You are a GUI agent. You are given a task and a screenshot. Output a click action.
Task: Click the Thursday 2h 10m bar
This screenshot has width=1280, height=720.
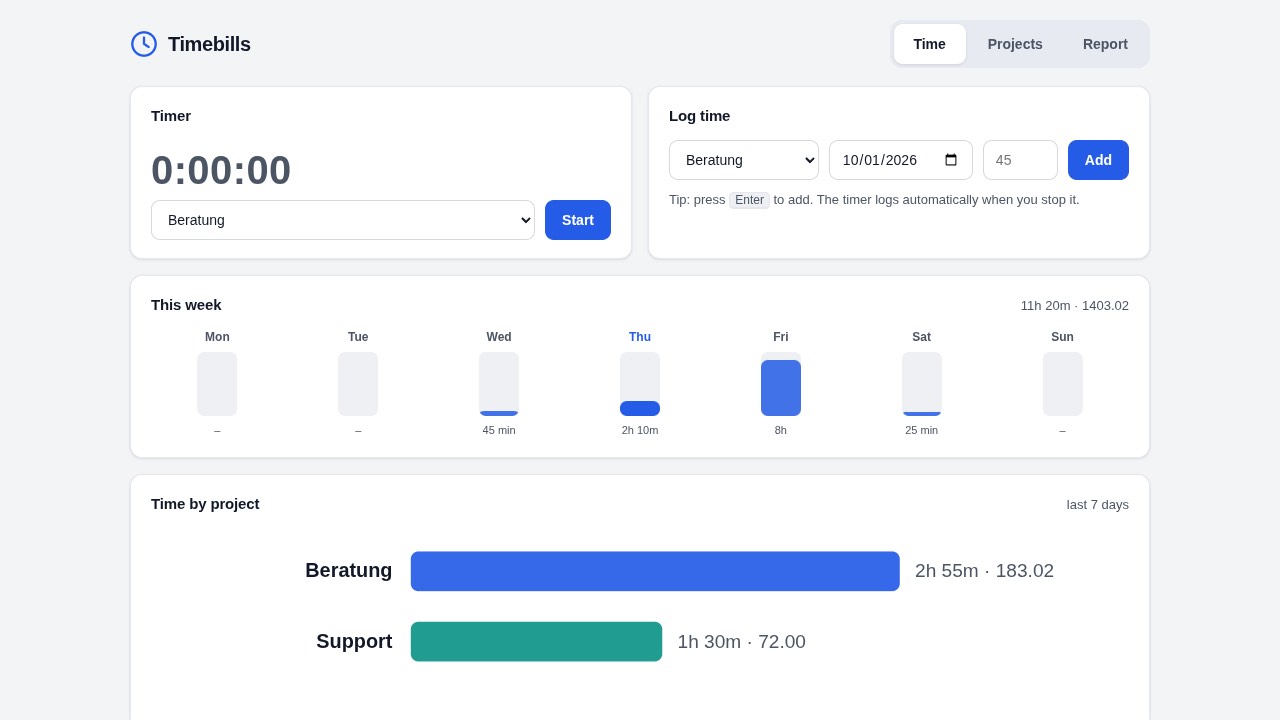[640, 408]
